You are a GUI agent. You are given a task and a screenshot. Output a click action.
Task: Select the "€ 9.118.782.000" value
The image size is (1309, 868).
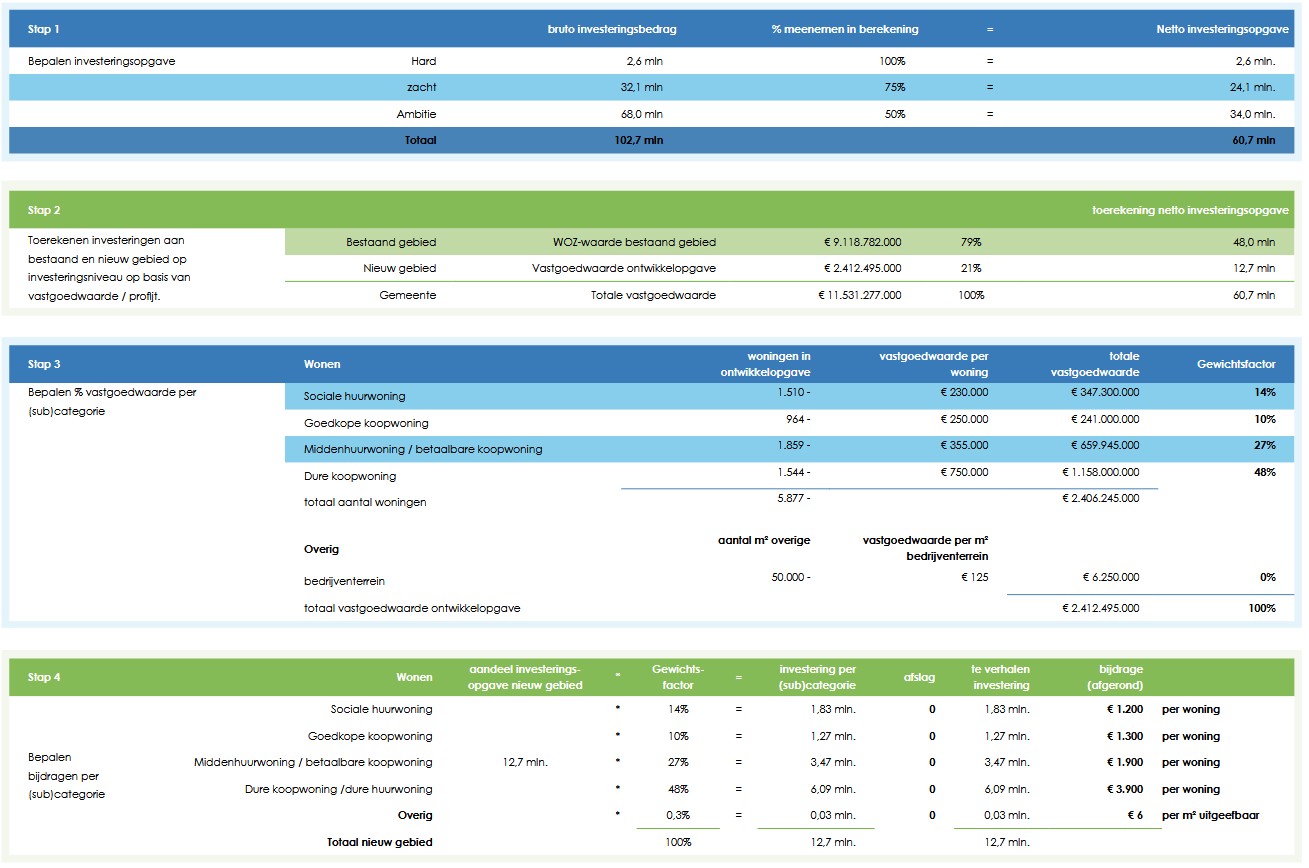pyautogui.click(x=862, y=242)
